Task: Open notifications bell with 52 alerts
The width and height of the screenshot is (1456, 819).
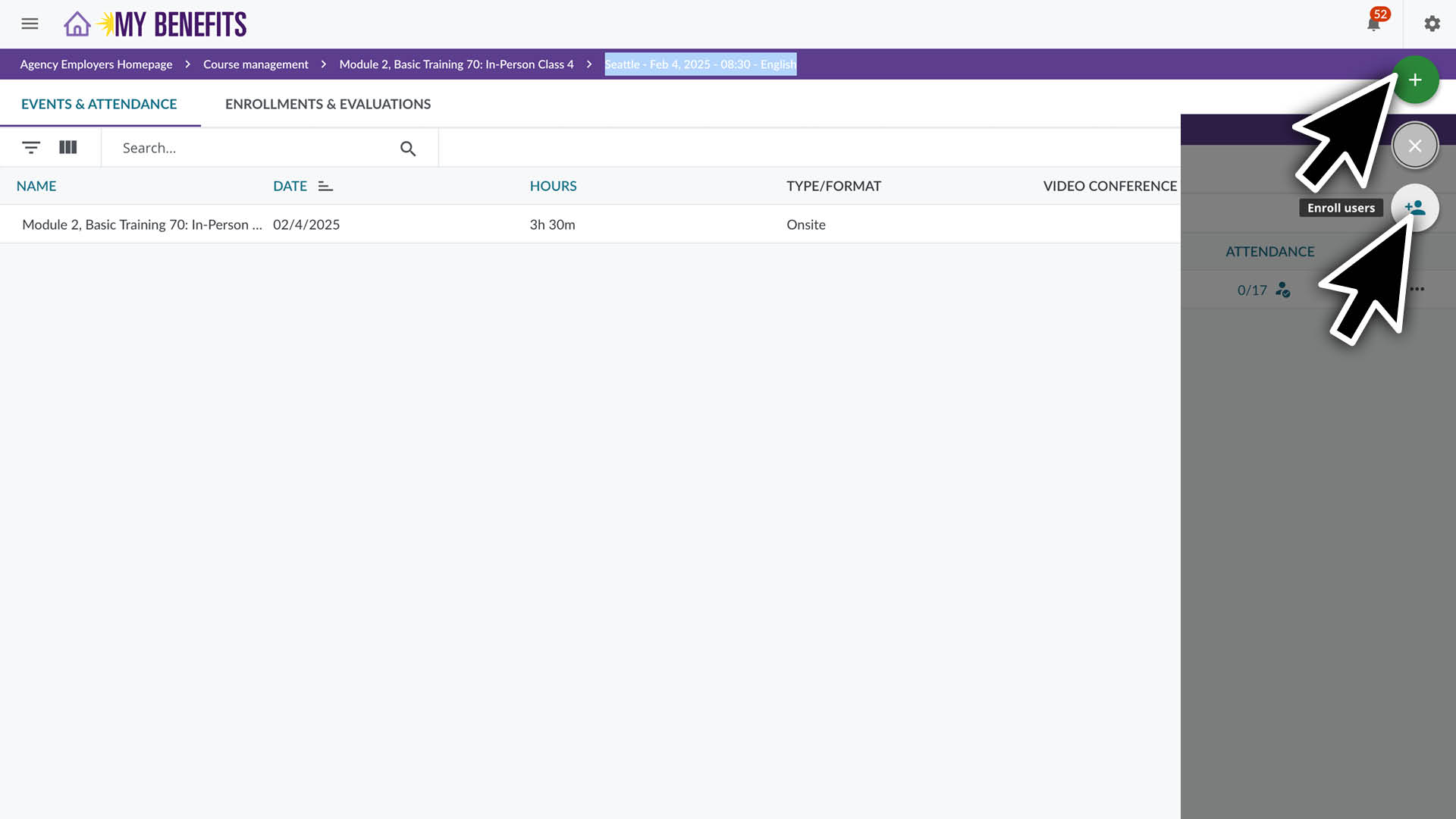Action: tap(1373, 24)
